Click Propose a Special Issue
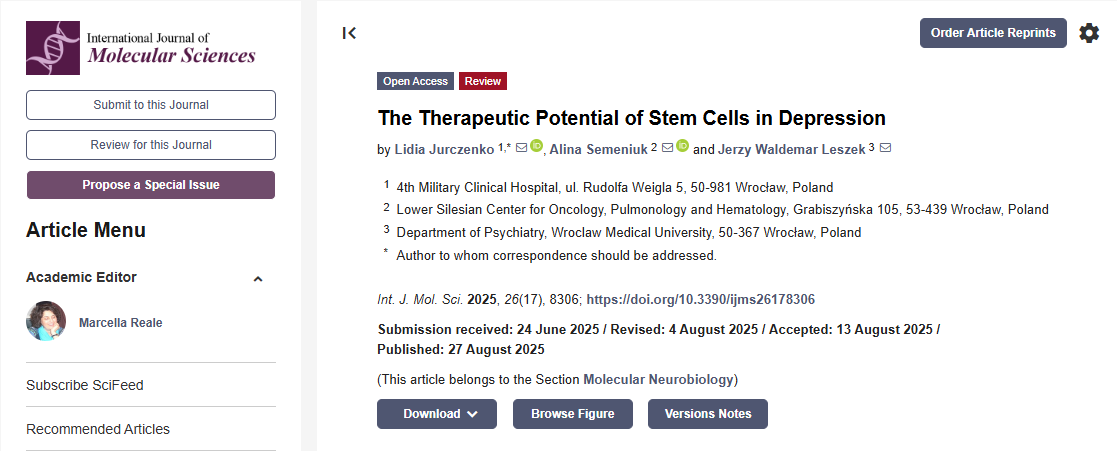This screenshot has width=1117, height=451. [x=151, y=185]
